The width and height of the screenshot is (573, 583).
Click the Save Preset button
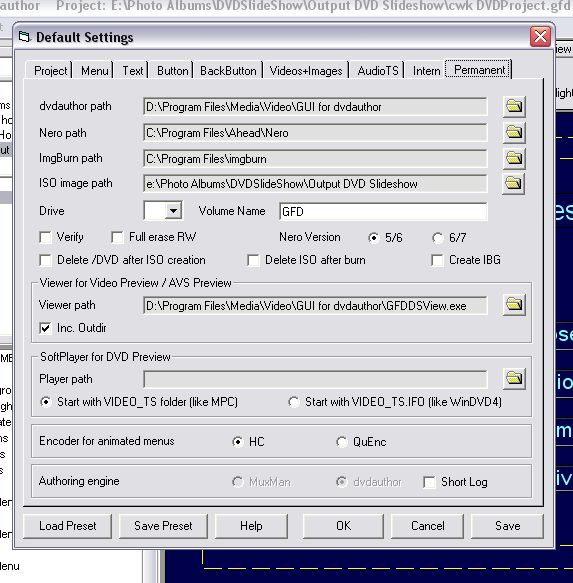(163, 526)
